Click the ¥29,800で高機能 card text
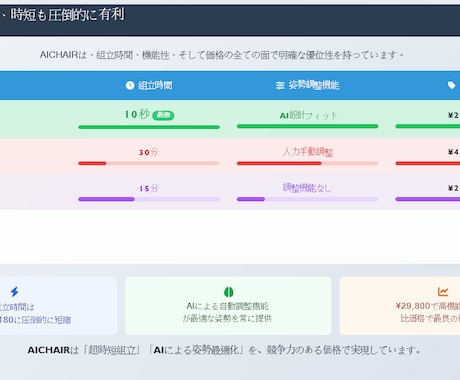The height and width of the screenshot is (380, 460). (428, 306)
